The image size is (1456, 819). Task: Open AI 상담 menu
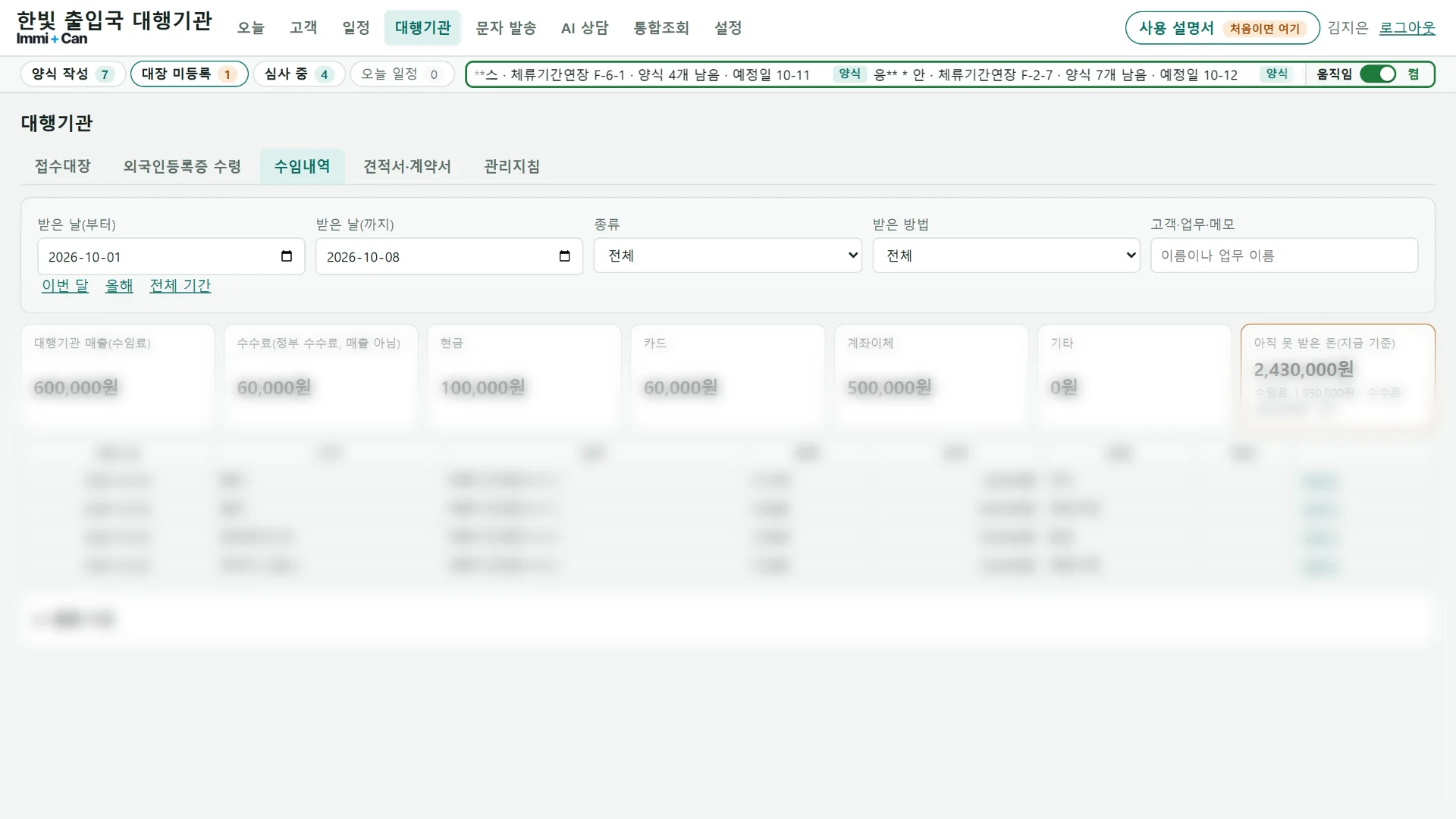pos(585,27)
